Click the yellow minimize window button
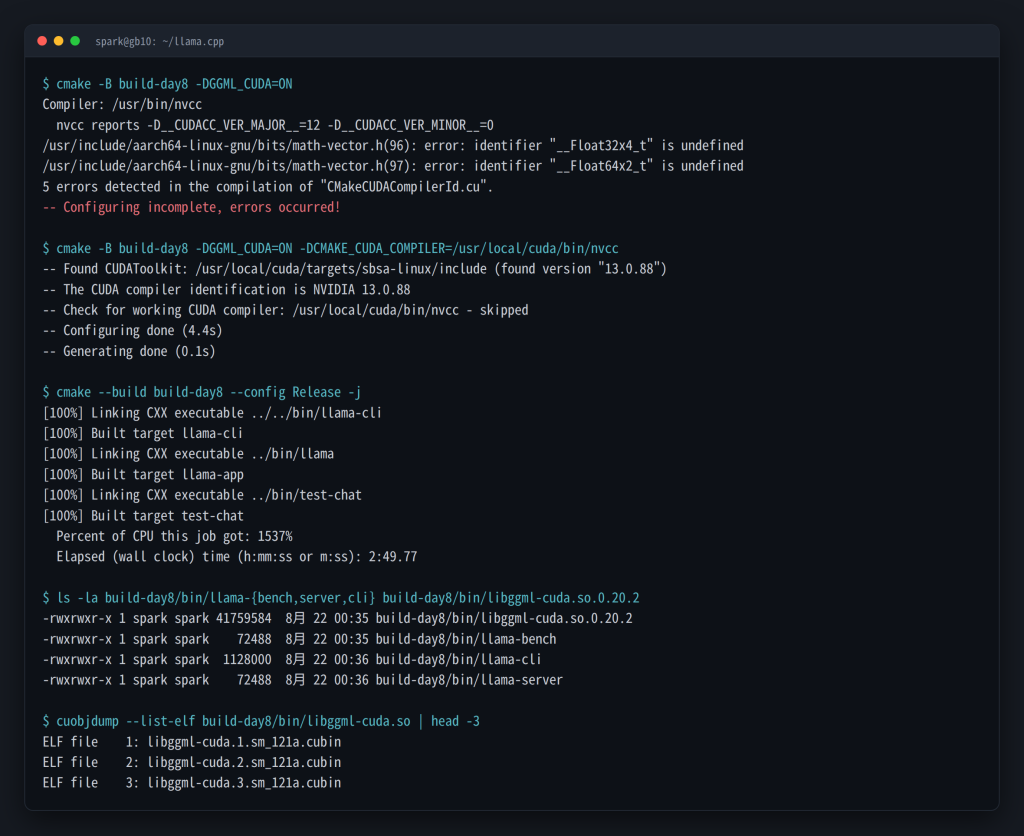The height and width of the screenshot is (836, 1024). tap(59, 41)
